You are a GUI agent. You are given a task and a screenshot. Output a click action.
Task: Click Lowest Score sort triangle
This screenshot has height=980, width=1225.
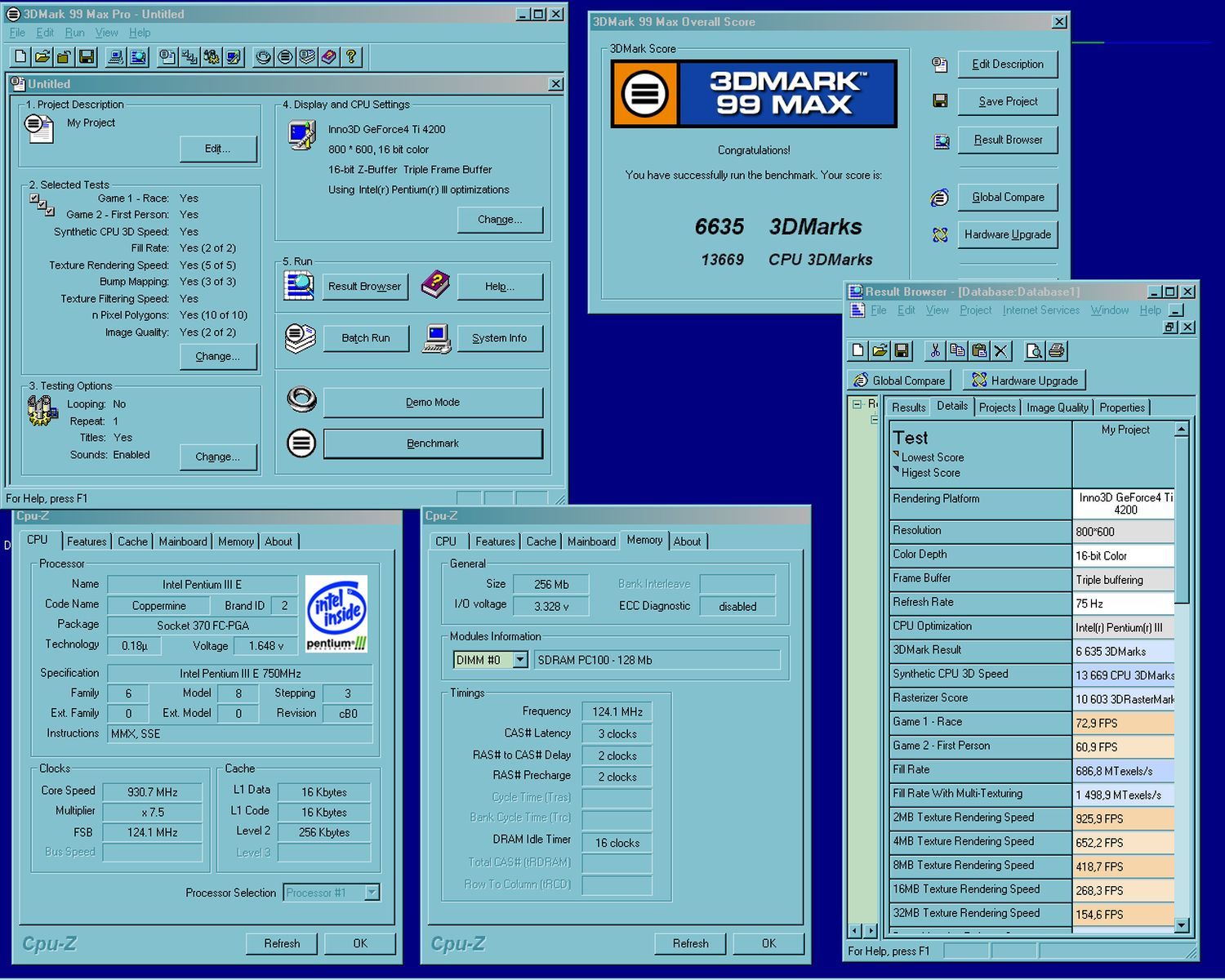pyautogui.click(x=896, y=454)
